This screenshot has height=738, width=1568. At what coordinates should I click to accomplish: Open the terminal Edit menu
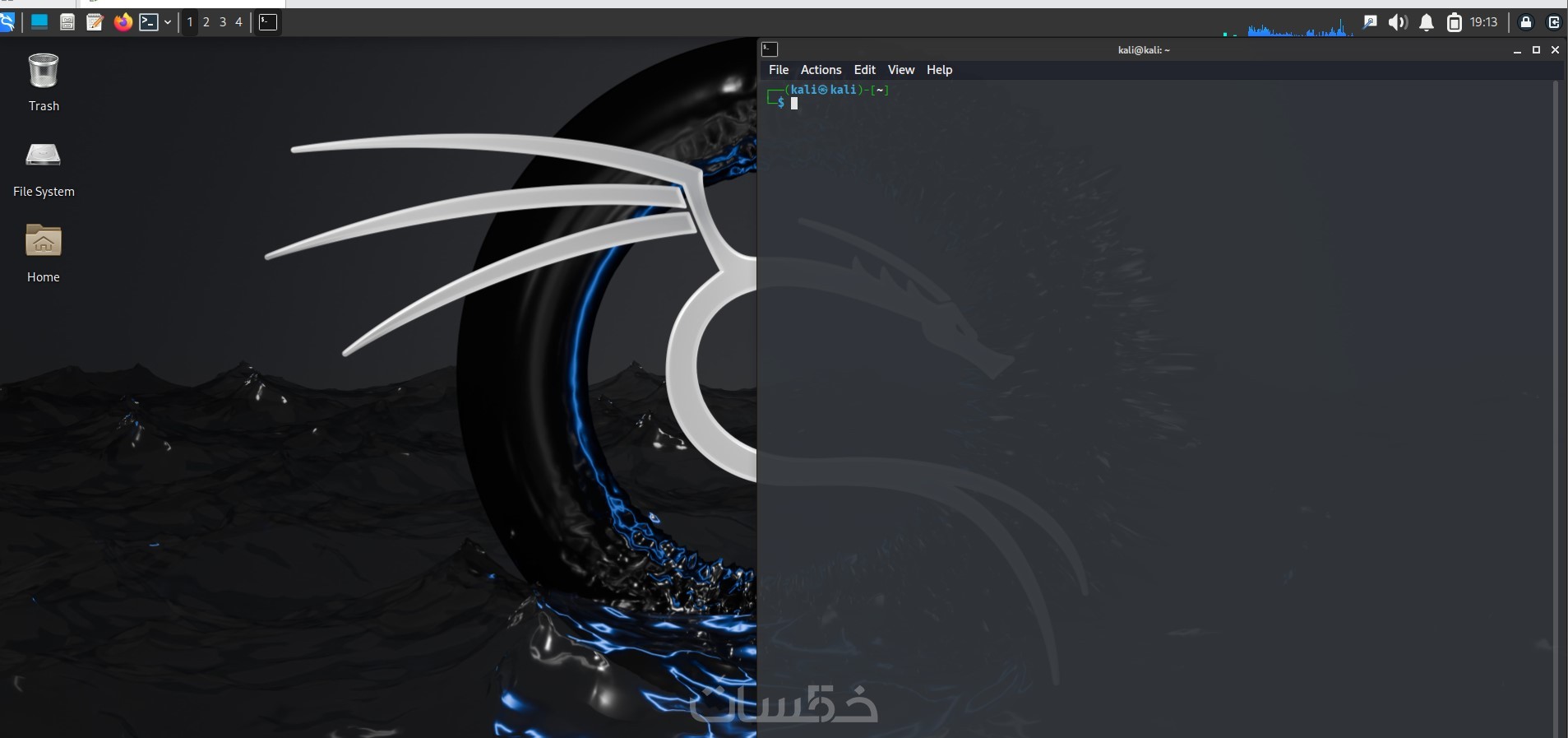865,70
